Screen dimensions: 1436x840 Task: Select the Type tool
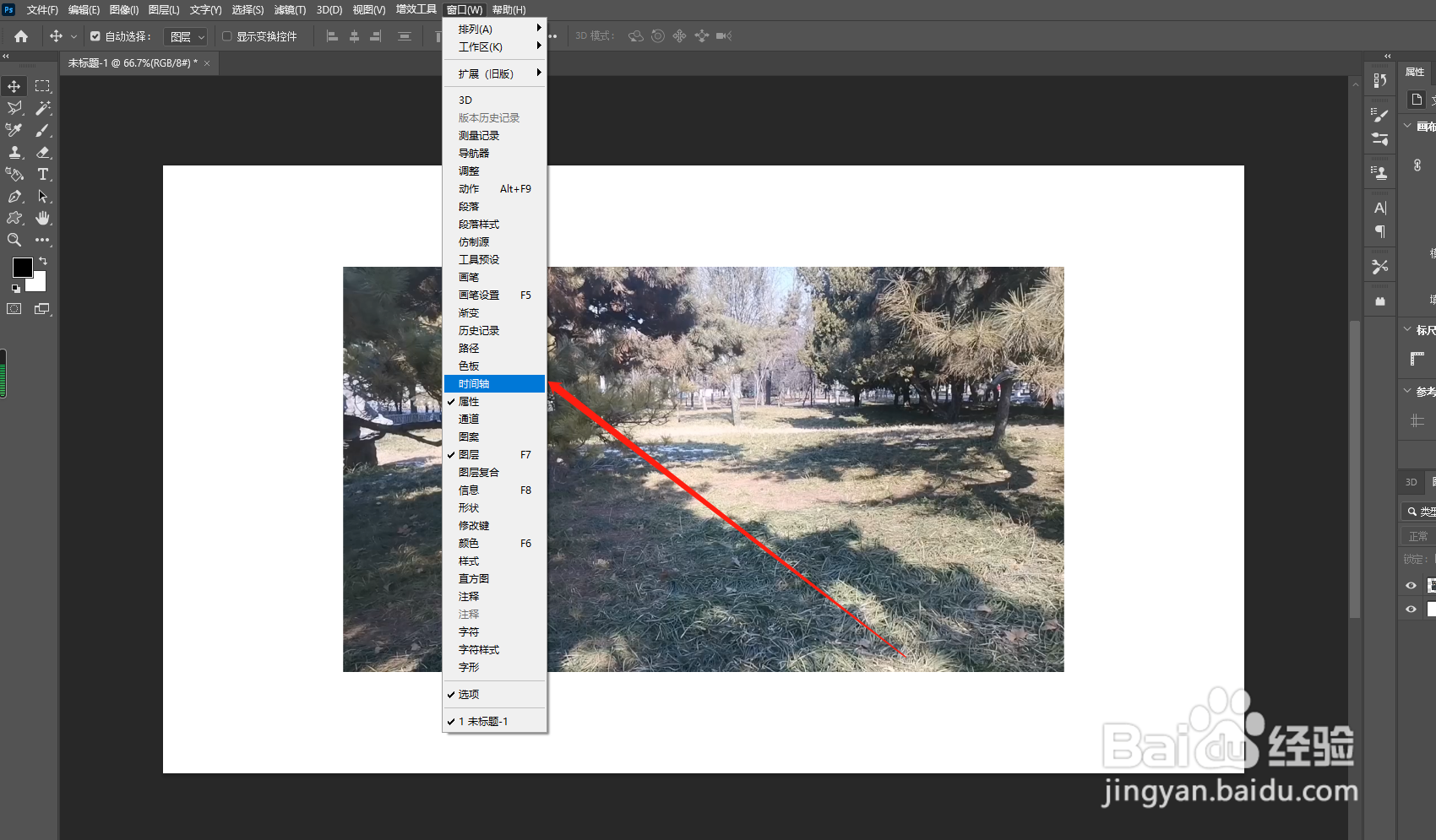point(42,174)
